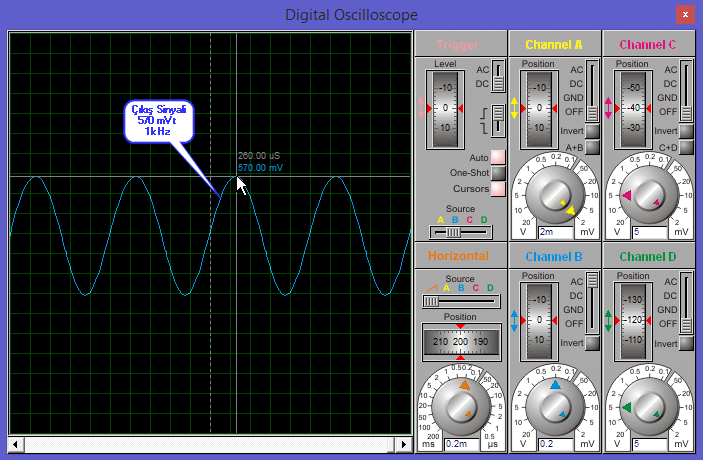Click the waveform scrollbar right arrow
The image size is (703, 460).
[404, 443]
